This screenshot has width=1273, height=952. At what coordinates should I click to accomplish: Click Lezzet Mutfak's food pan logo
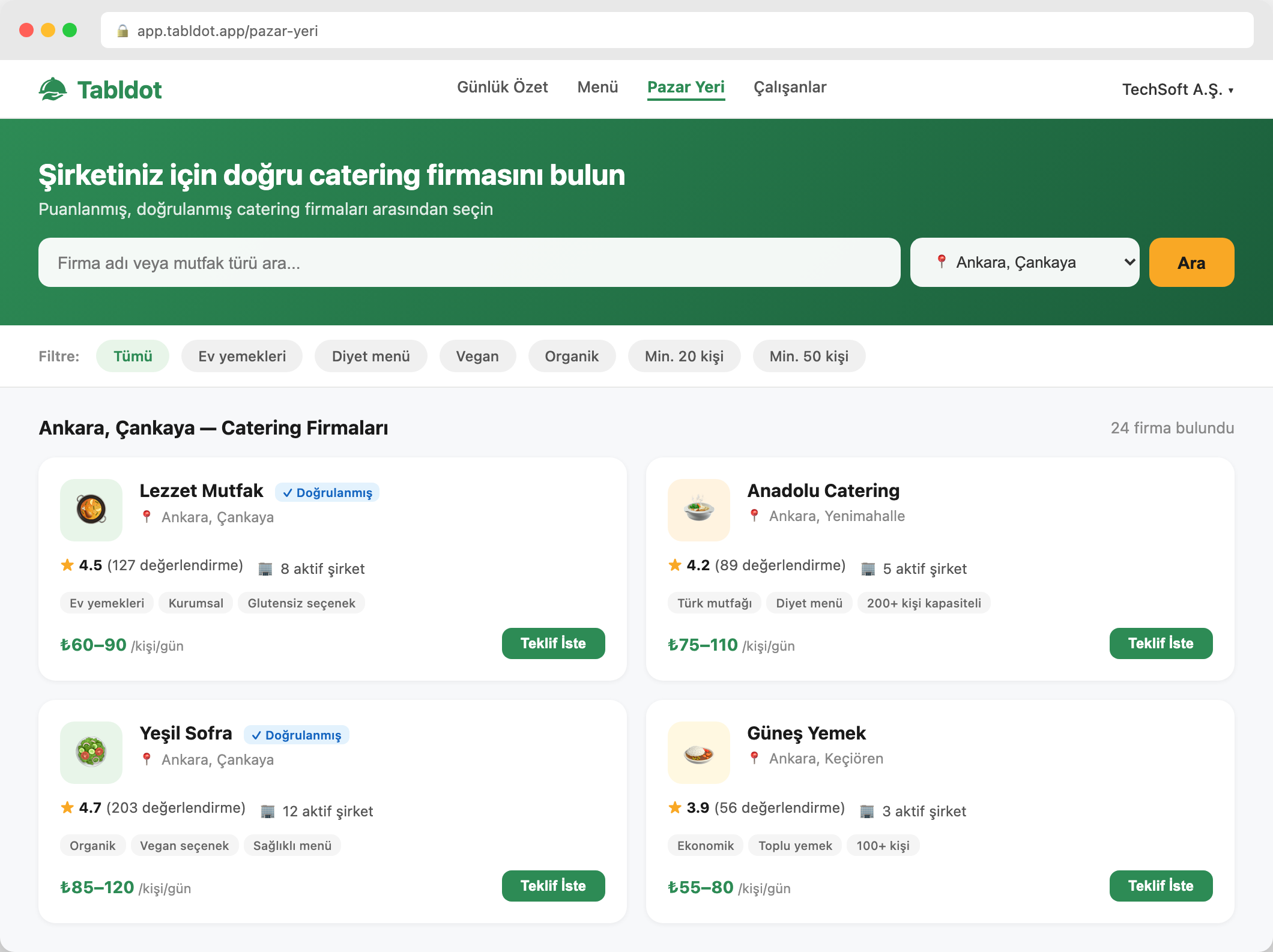[x=91, y=510]
